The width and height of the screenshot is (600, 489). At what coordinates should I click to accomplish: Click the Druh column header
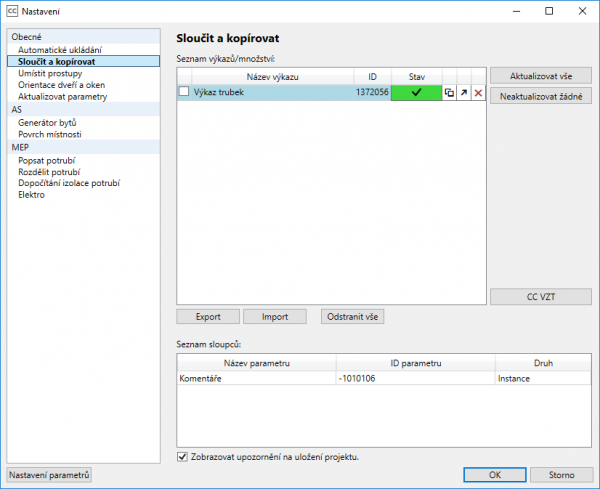pos(543,363)
